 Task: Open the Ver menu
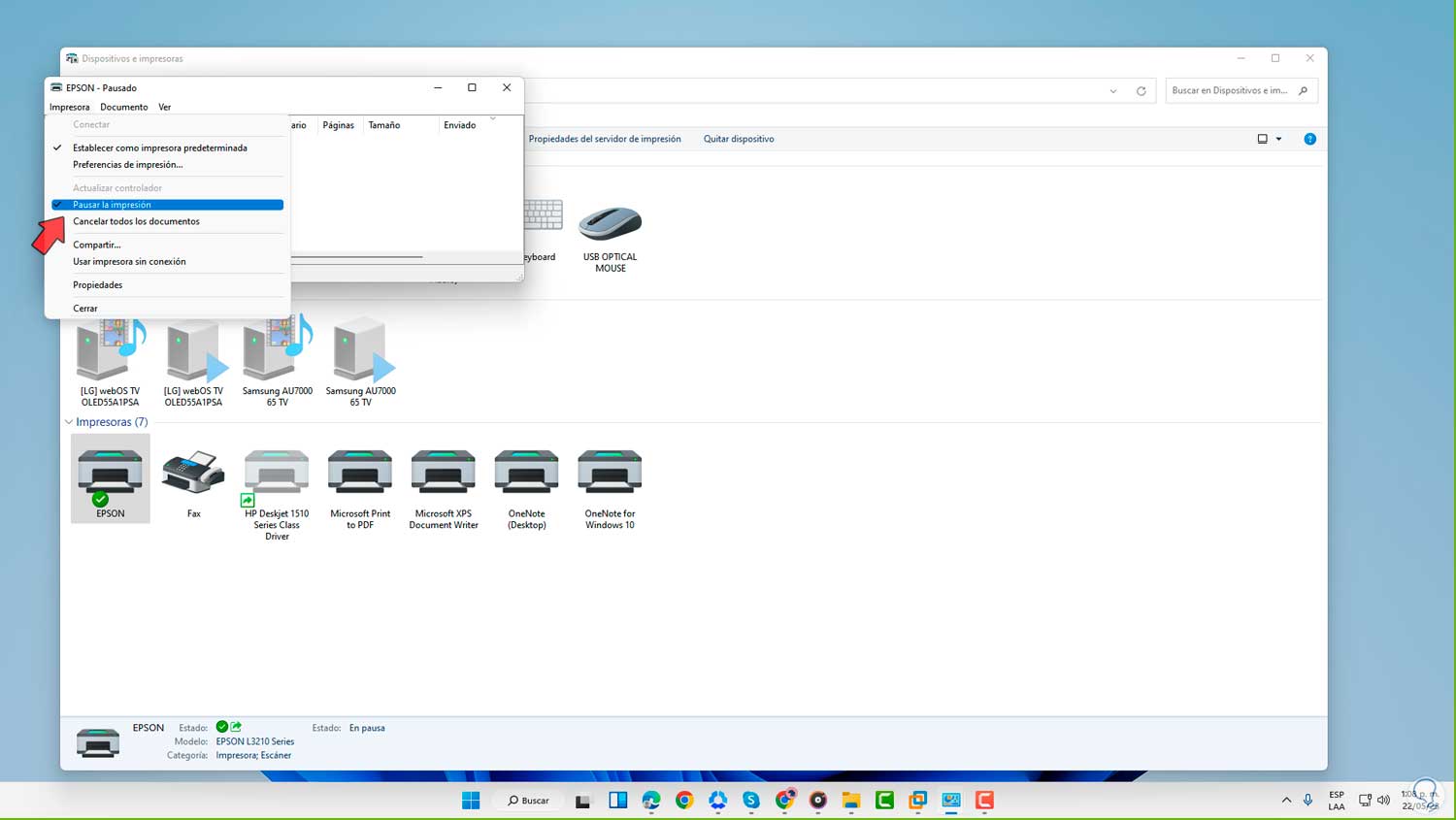164,107
